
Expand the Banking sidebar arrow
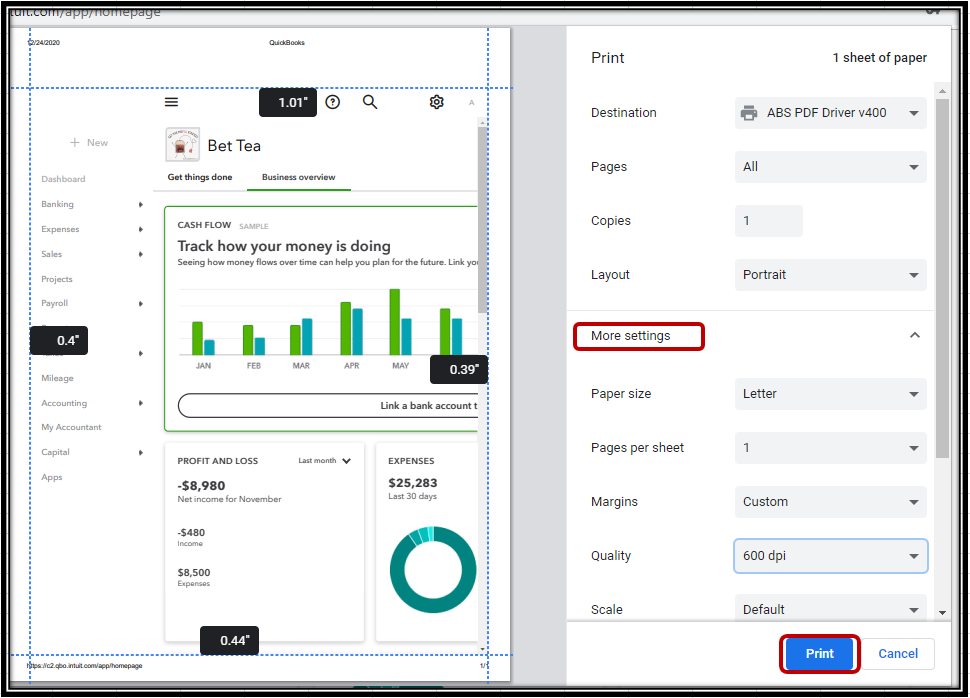click(x=141, y=204)
